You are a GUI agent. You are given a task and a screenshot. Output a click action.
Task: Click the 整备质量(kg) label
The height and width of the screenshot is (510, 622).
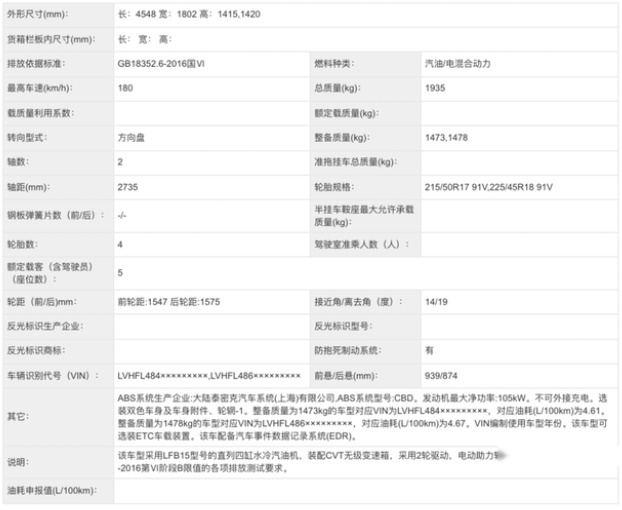click(x=342, y=138)
